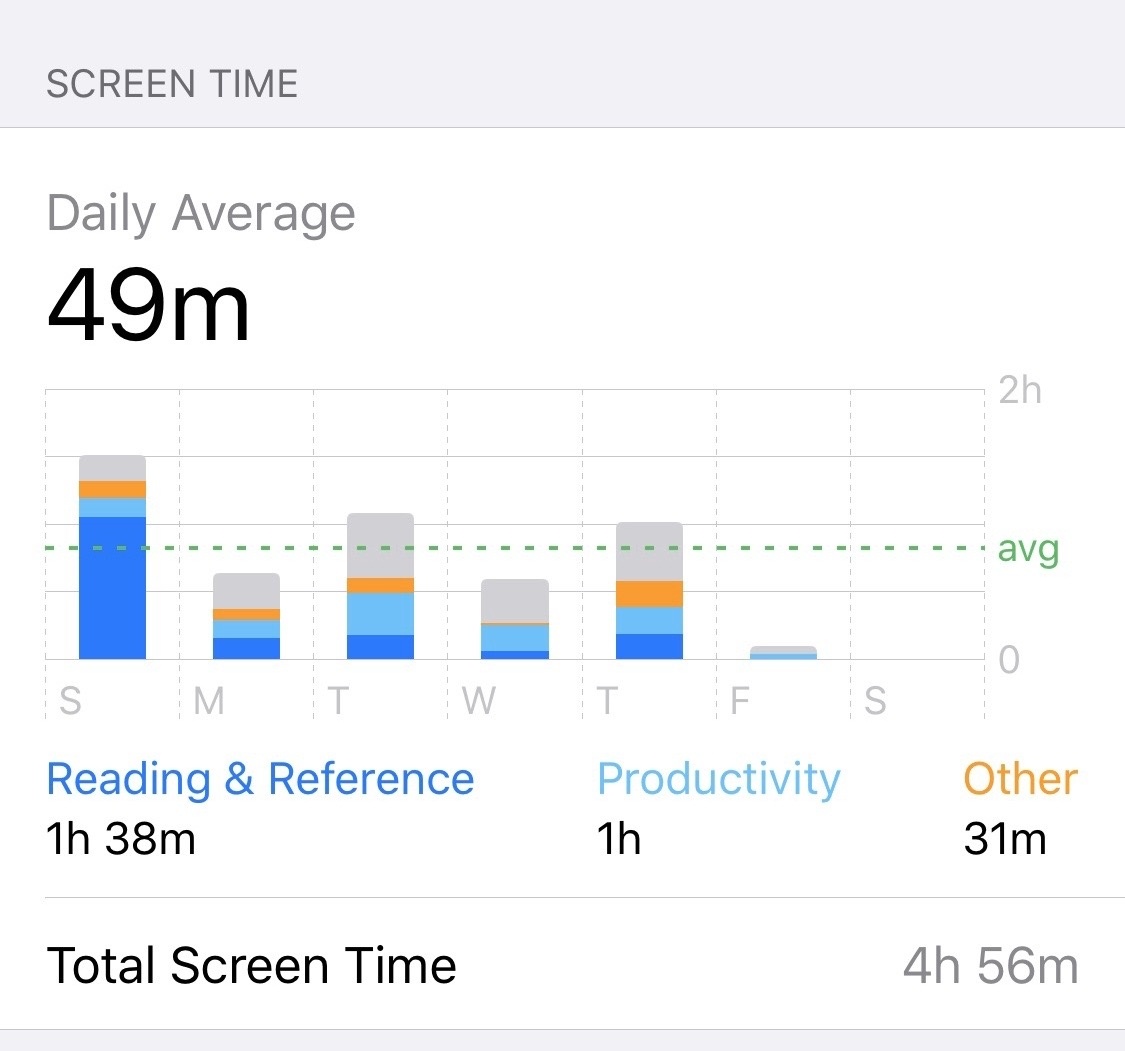Open Total Screen Time row
Viewport: 1125px width, 1051px height.
coord(562,963)
